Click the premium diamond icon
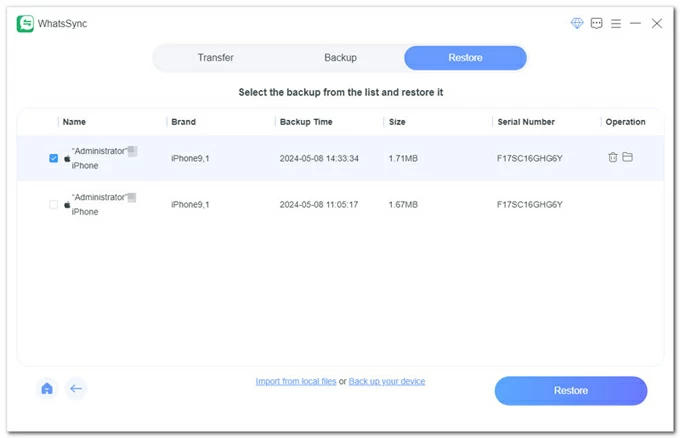 tap(577, 23)
